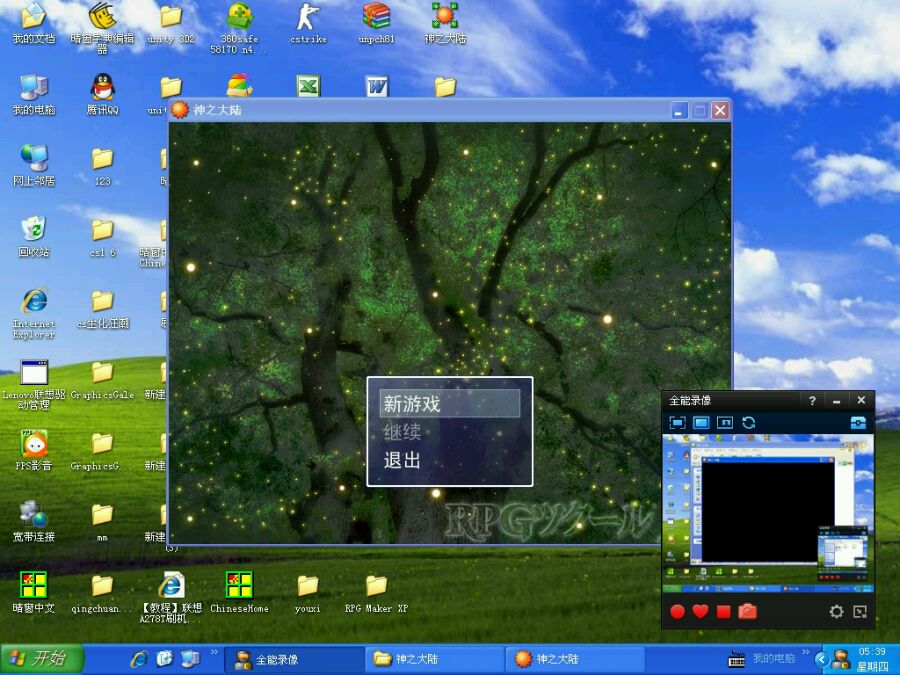Close the 神之大陆 game window
The height and width of the screenshot is (675, 900).
pos(720,110)
